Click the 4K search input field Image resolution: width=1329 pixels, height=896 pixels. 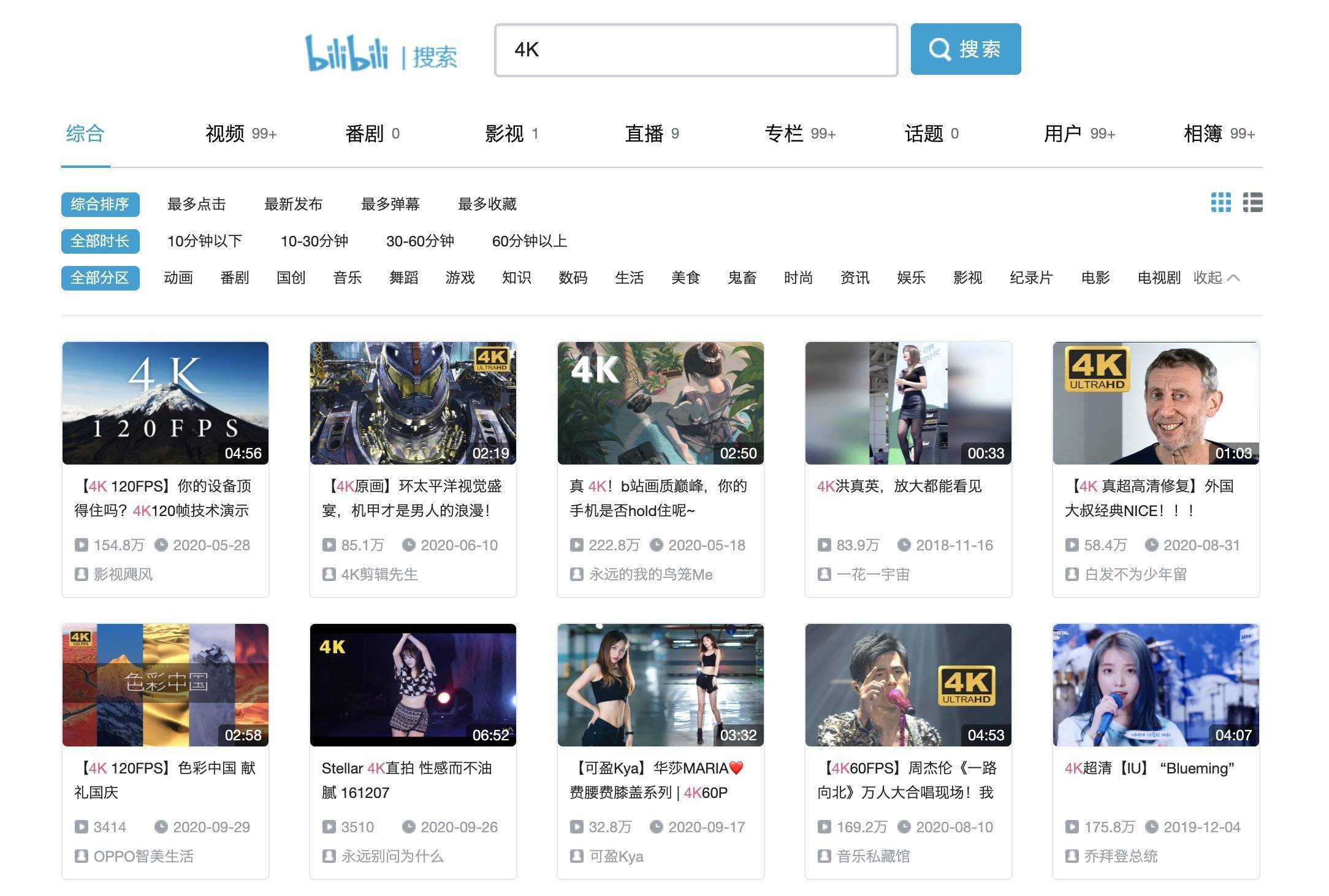(696, 50)
